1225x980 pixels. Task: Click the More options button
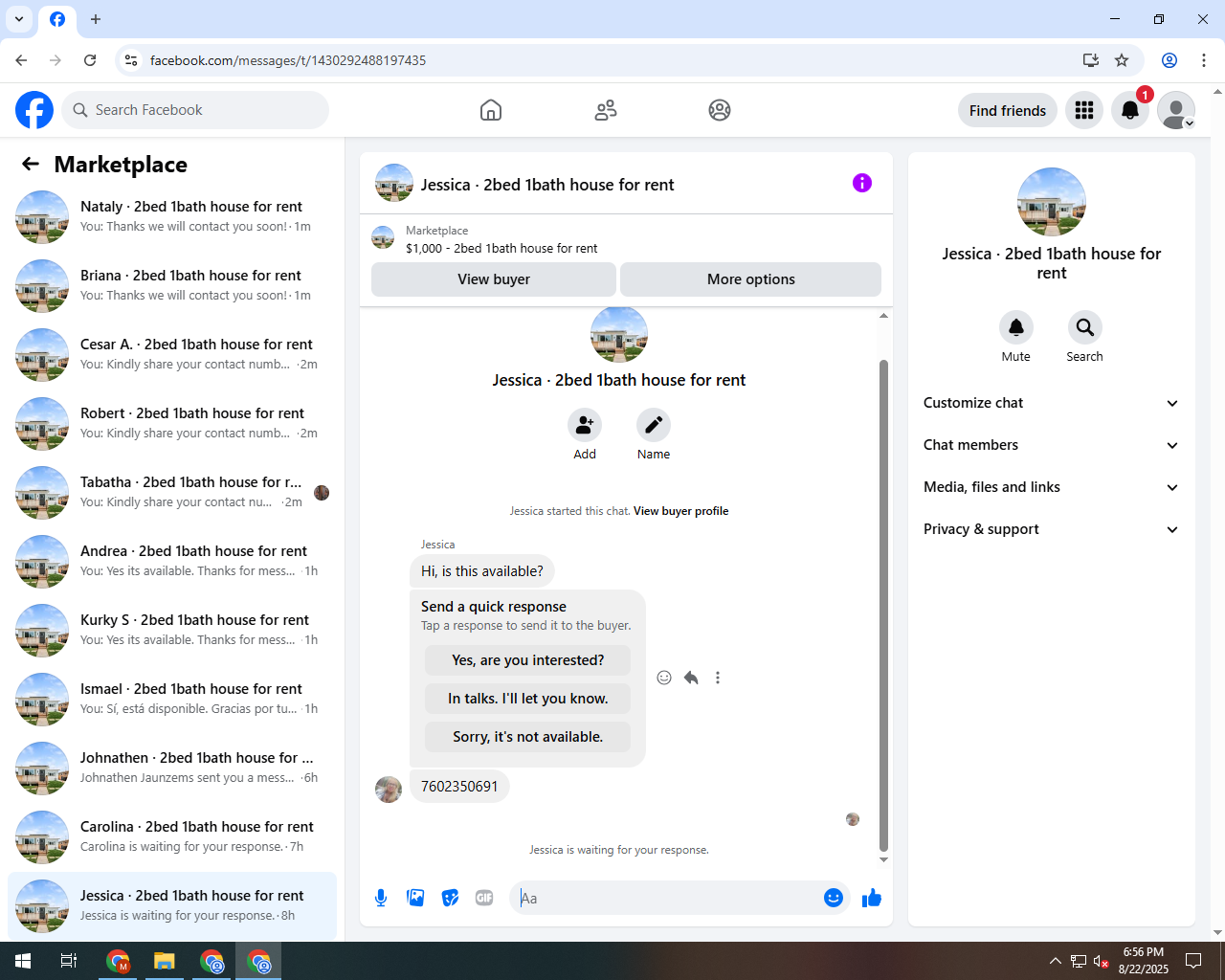(751, 279)
